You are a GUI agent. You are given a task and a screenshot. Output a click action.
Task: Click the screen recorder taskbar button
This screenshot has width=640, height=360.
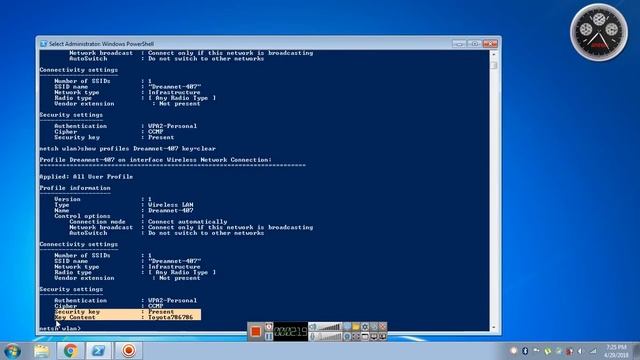[x=128, y=351]
